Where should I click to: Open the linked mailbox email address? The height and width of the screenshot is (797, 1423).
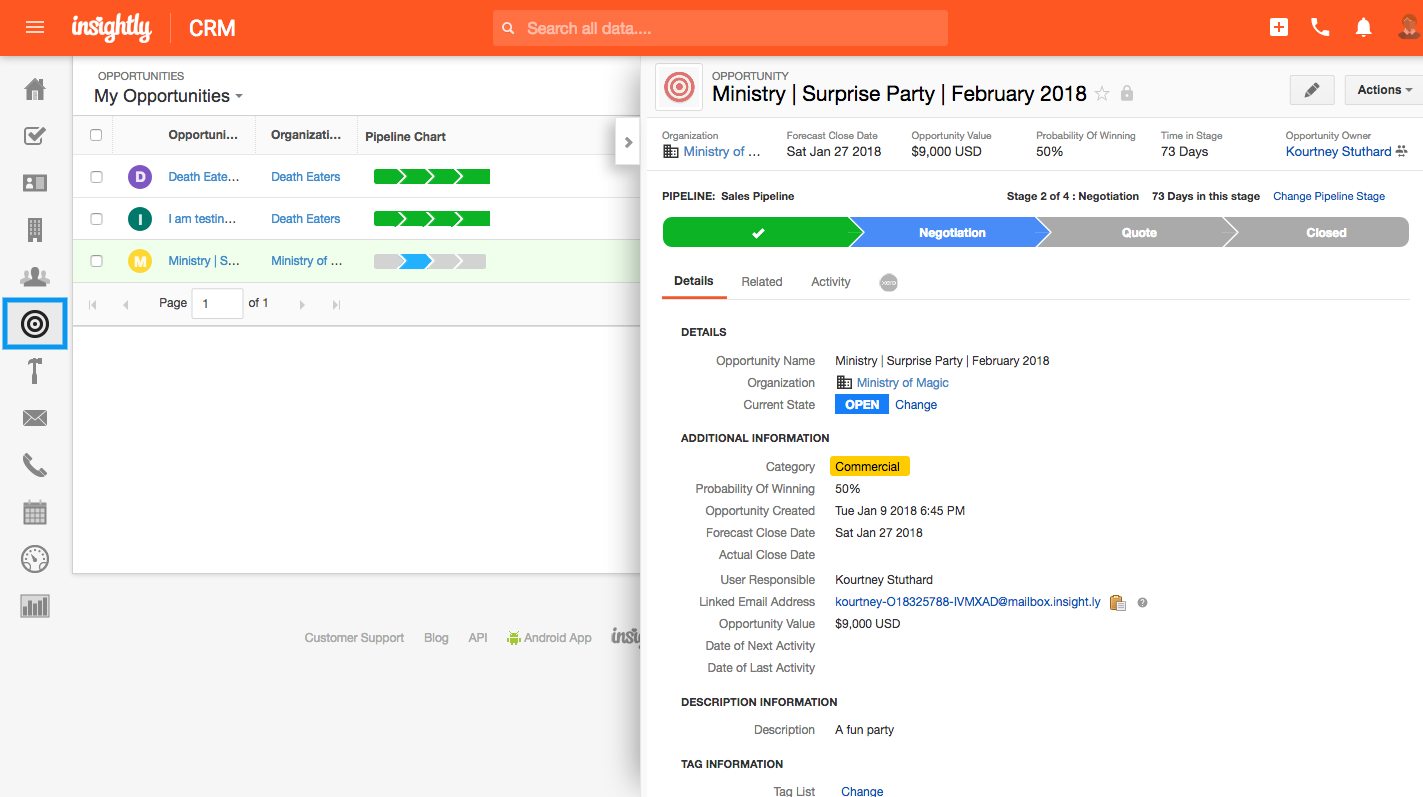coord(968,602)
